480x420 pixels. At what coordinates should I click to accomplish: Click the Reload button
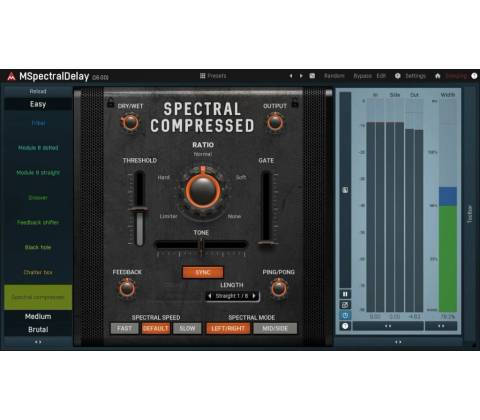coord(38,91)
